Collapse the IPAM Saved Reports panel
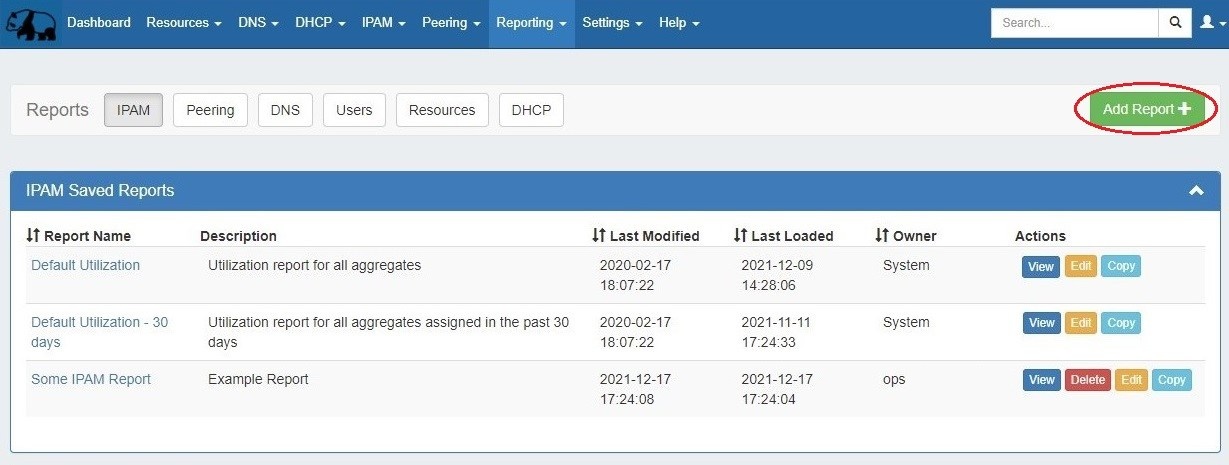This screenshot has width=1229, height=465. coord(1195,191)
